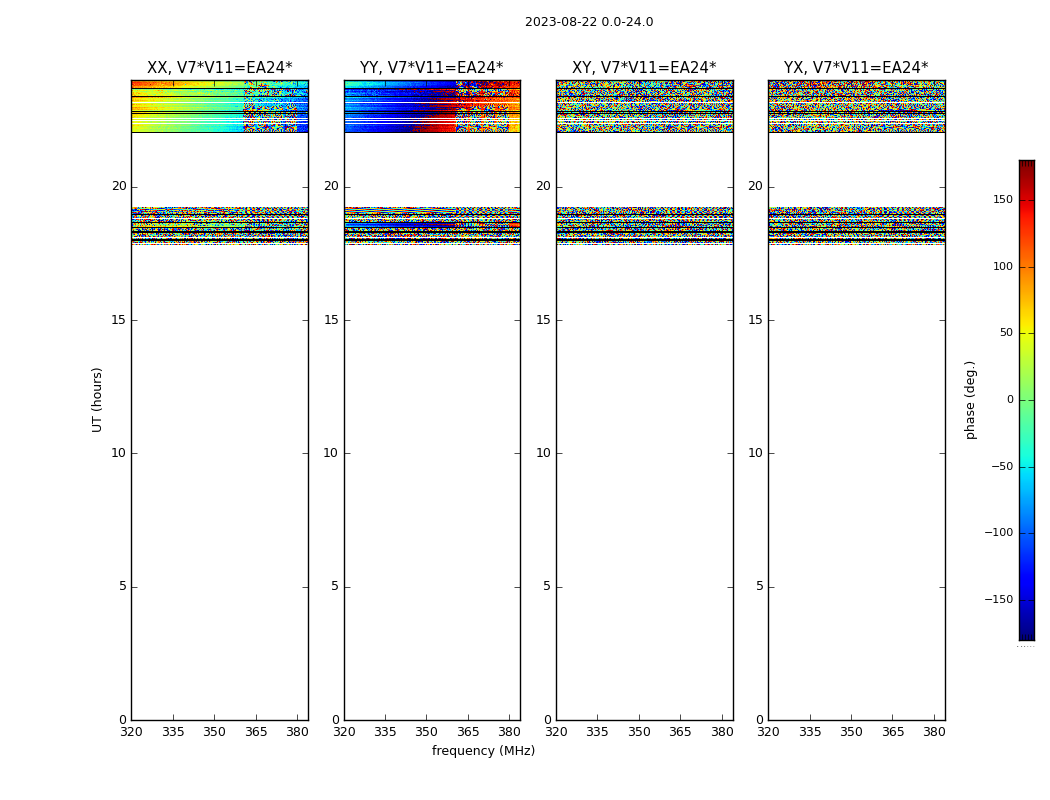Click the phase colorbar gradient strip
This screenshot has height=800, width=1050.
(1027, 400)
